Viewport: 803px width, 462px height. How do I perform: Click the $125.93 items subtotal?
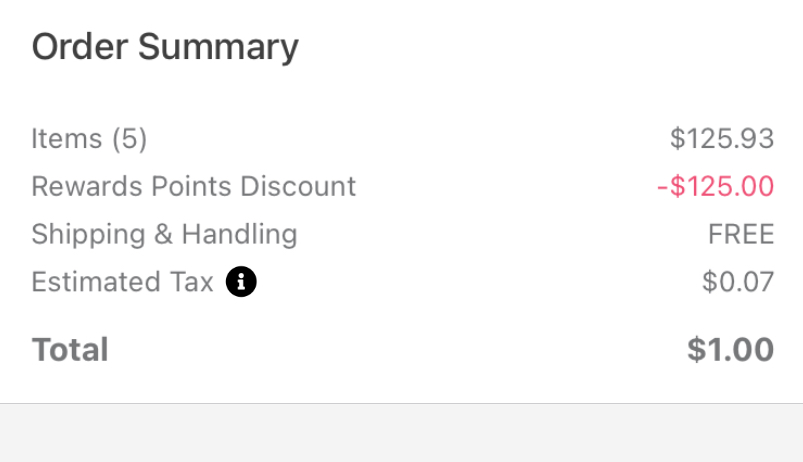coord(722,139)
